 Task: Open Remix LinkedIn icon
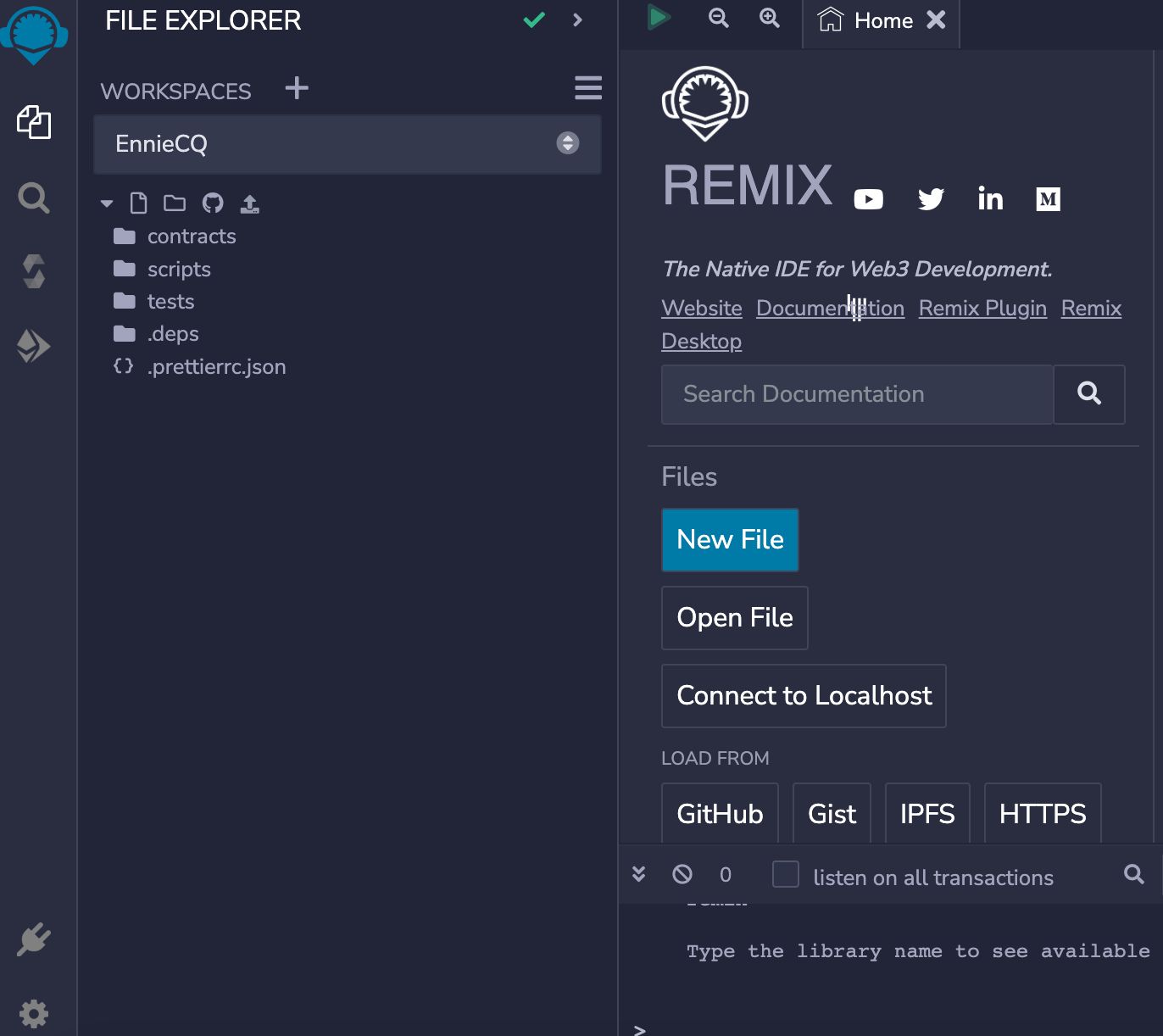click(990, 198)
